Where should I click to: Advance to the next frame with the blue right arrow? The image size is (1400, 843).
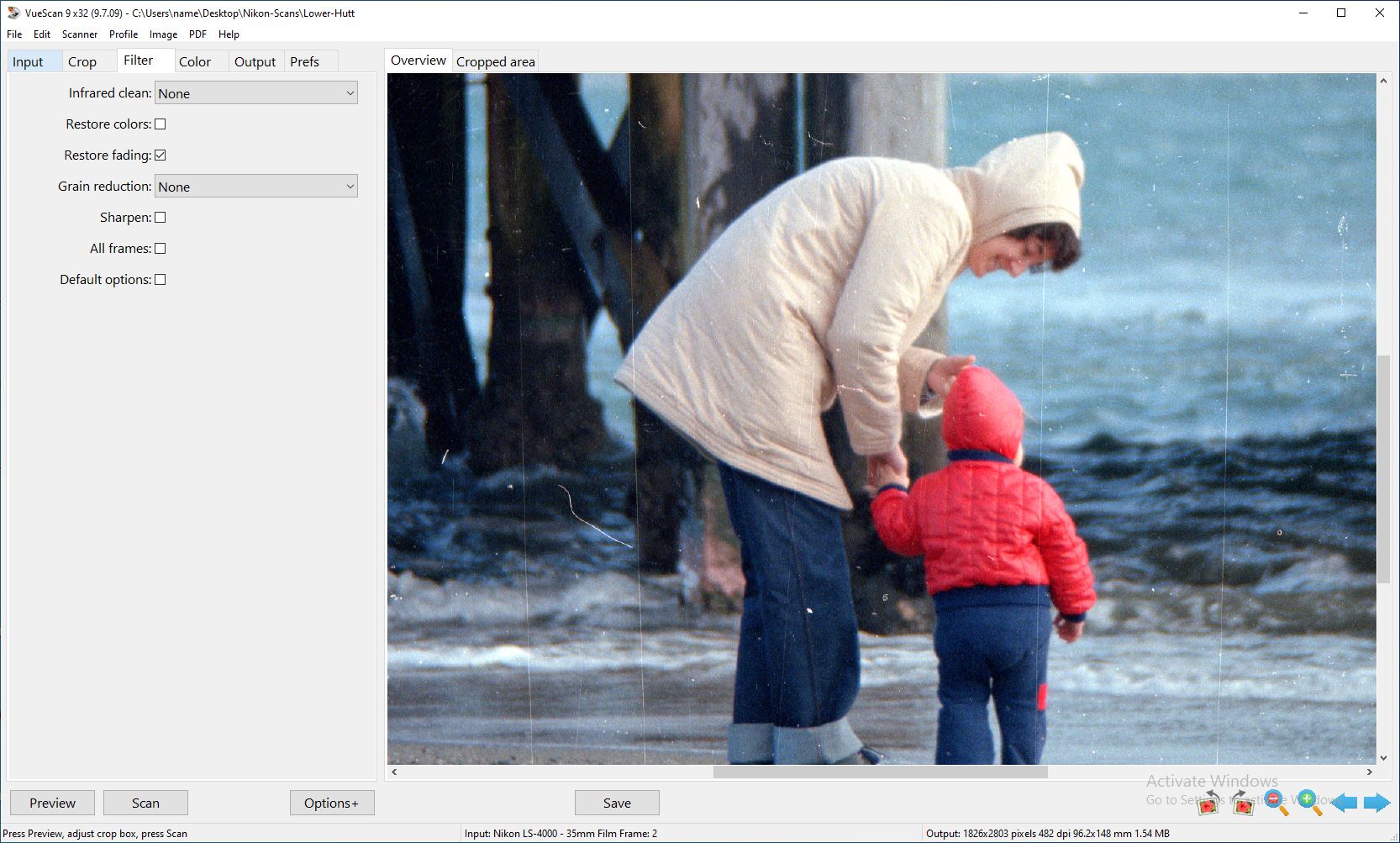coord(1376,803)
